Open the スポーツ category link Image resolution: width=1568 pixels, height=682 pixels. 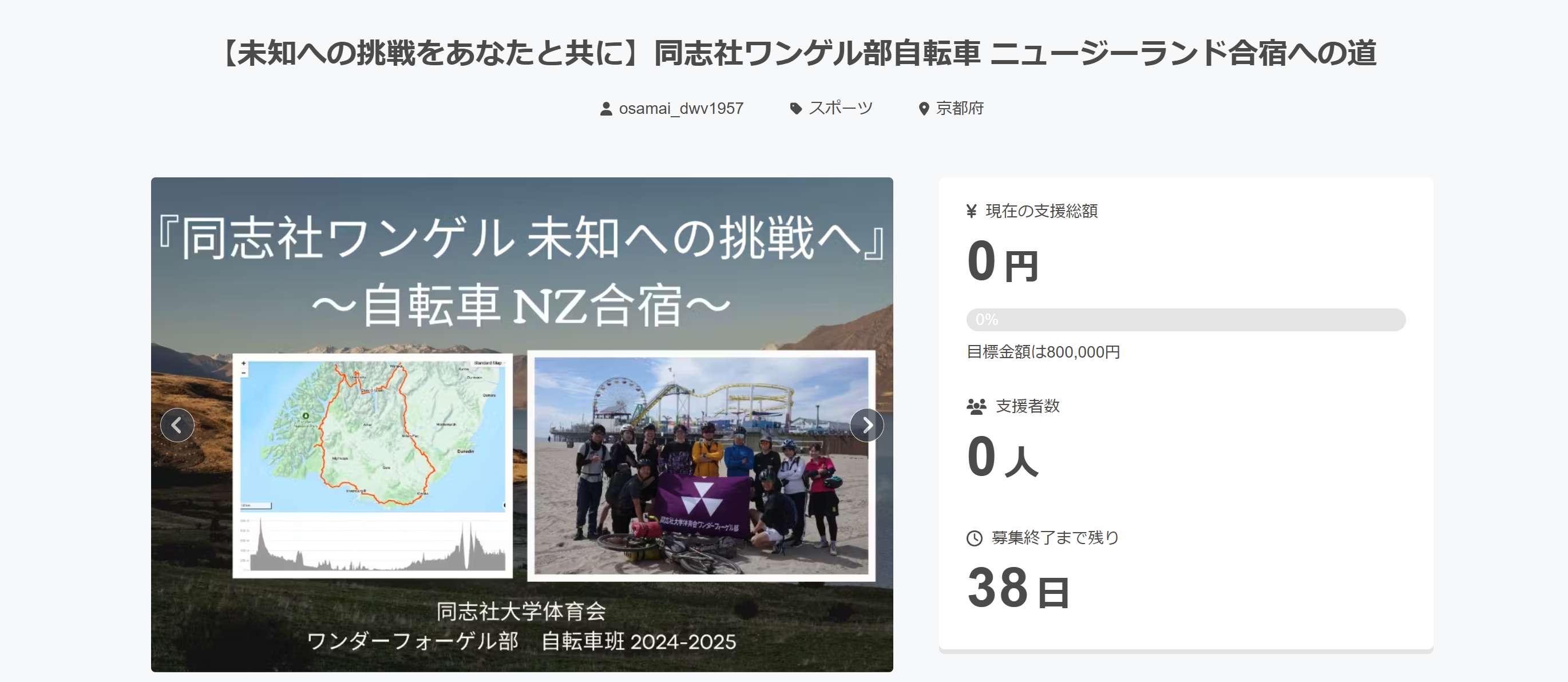(840, 109)
